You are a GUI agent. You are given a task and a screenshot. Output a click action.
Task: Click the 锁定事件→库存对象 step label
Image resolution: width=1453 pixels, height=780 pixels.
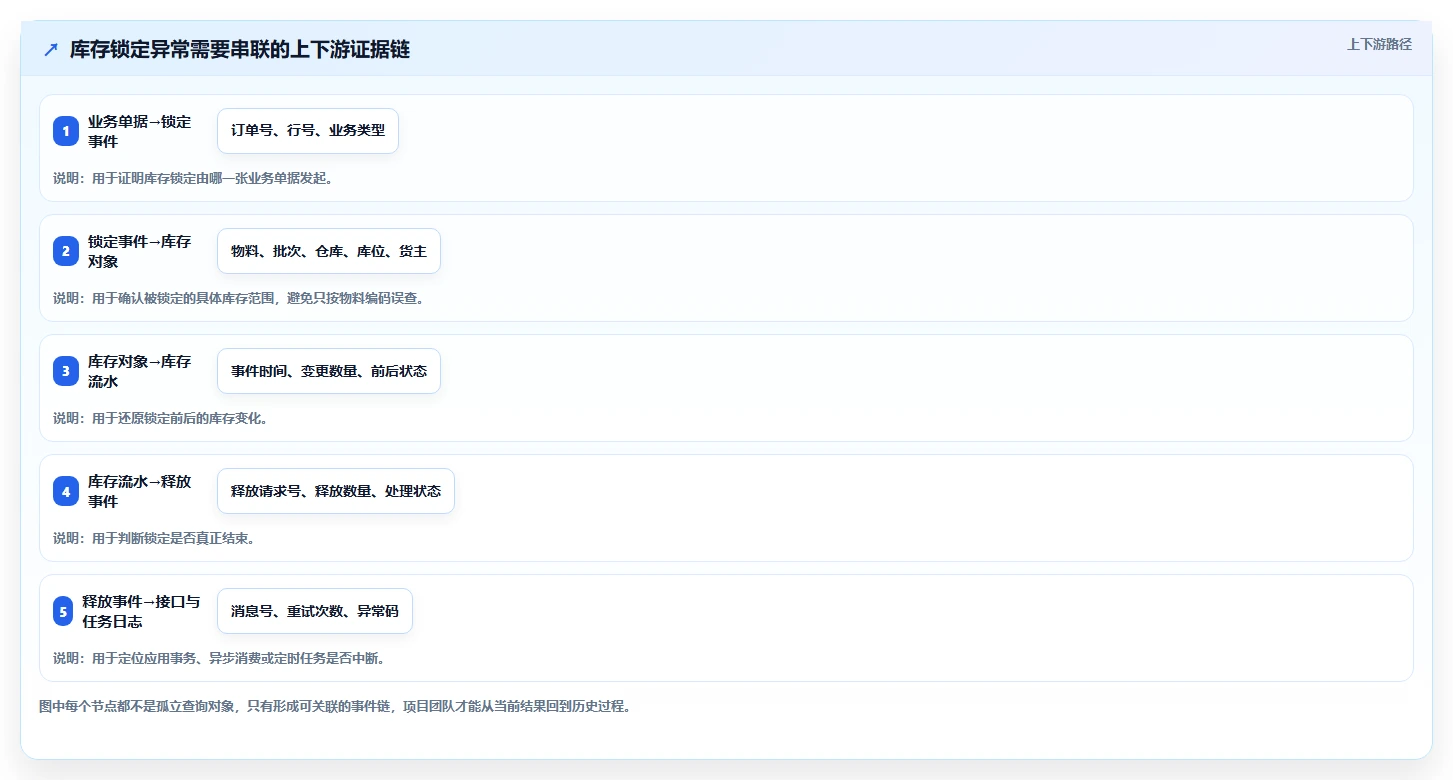(x=139, y=251)
